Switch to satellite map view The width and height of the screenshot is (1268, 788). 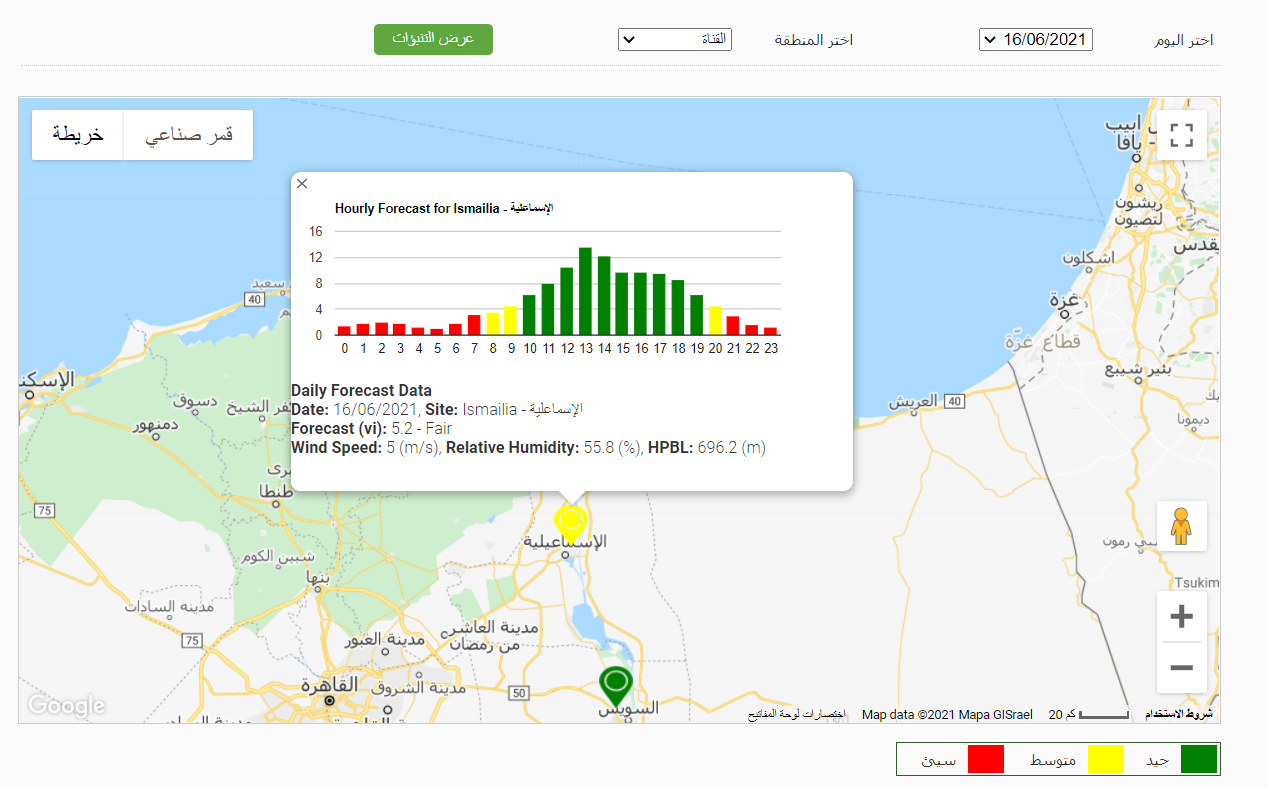pos(189,135)
